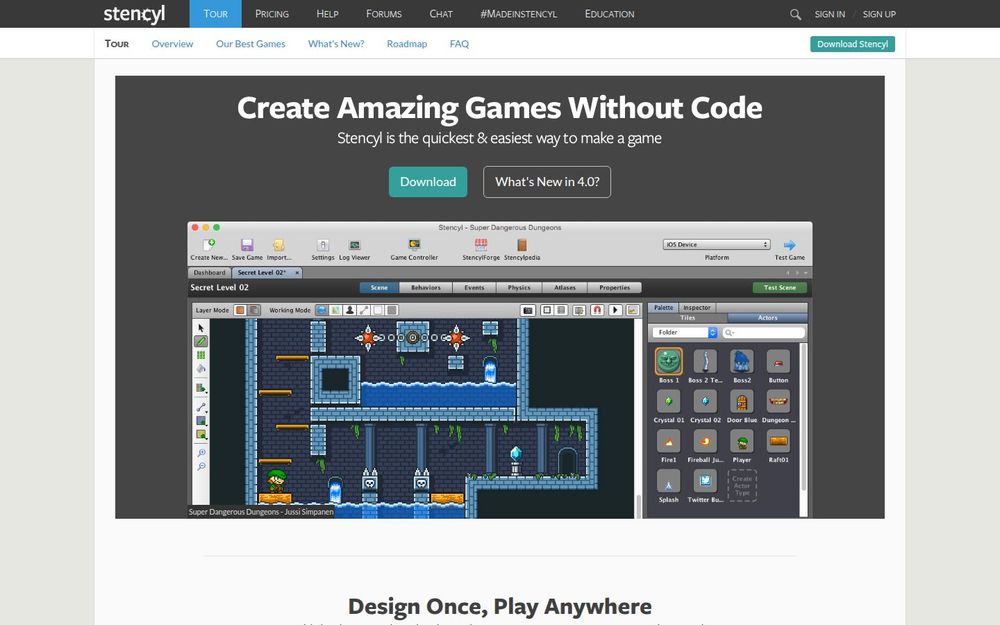Click the Import icon in Stencyl toolbar

(x=279, y=245)
